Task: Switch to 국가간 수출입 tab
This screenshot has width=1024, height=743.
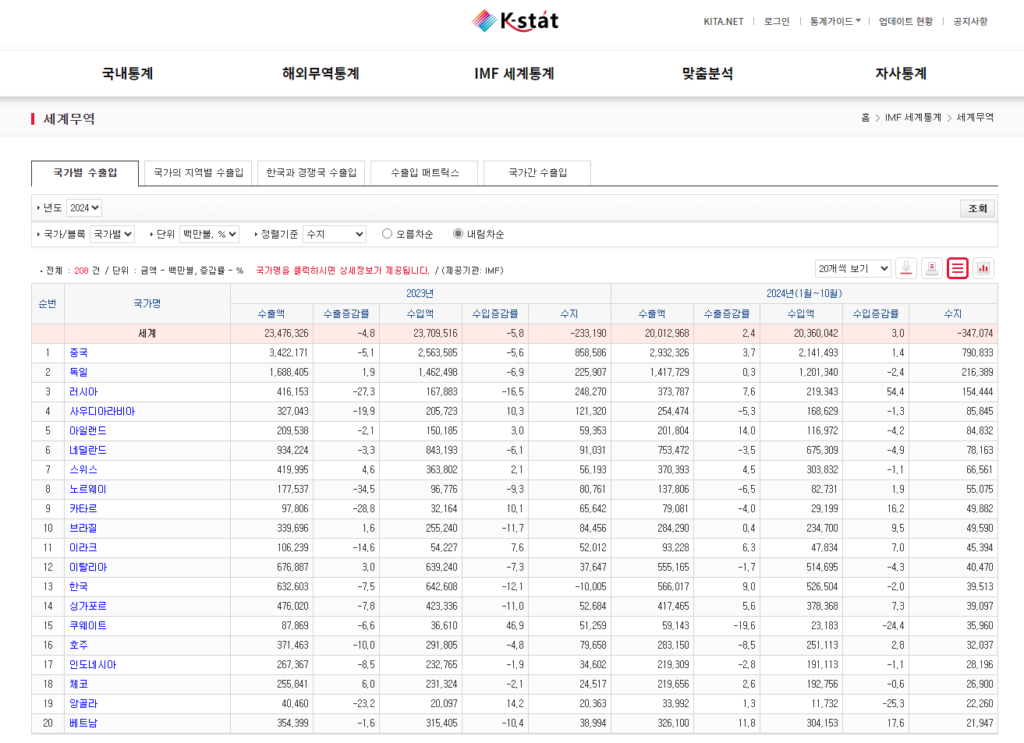Action: pyautogui.click(x=537, y=173)
